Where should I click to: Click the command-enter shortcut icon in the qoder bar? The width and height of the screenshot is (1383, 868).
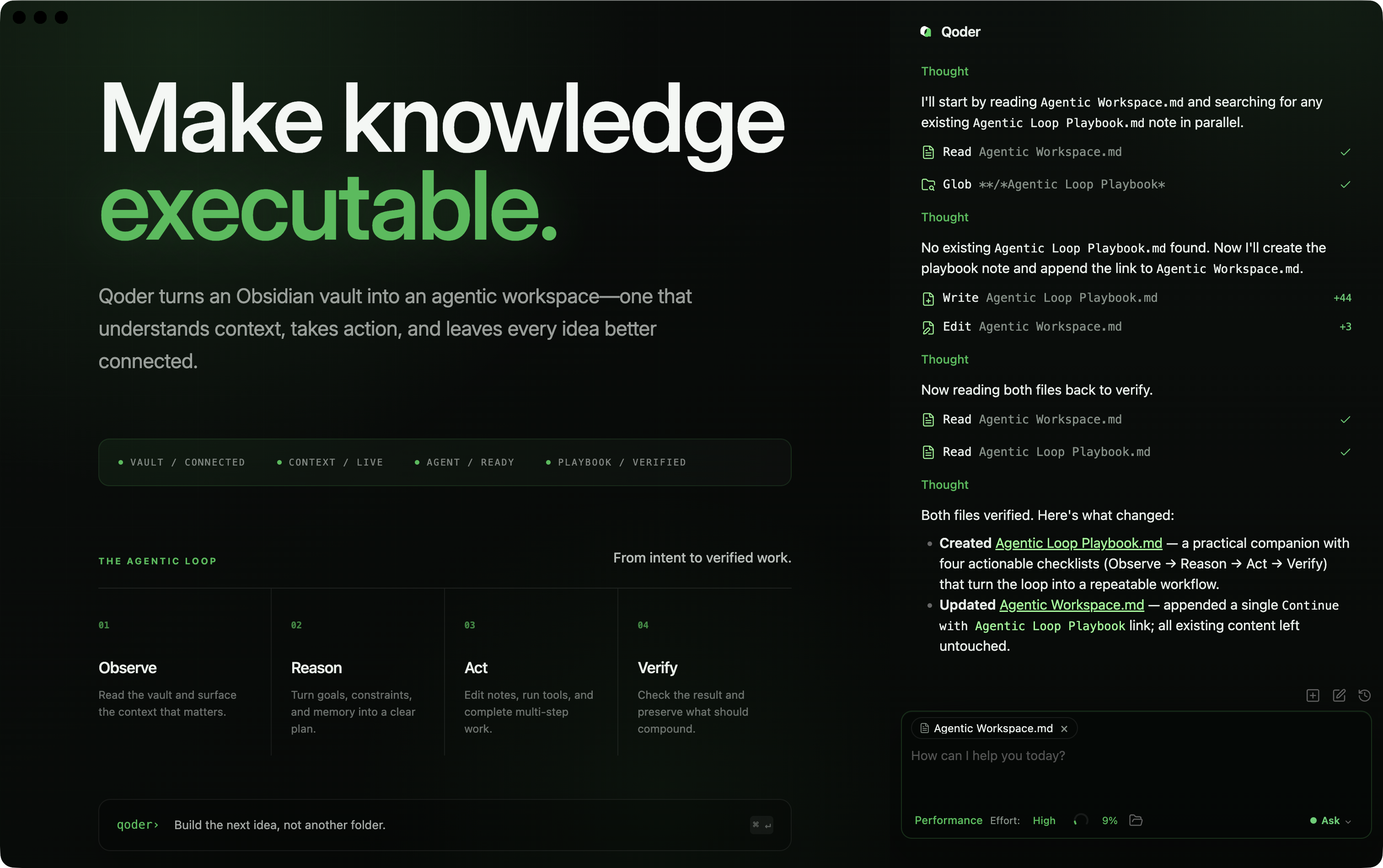click(762, 825)
